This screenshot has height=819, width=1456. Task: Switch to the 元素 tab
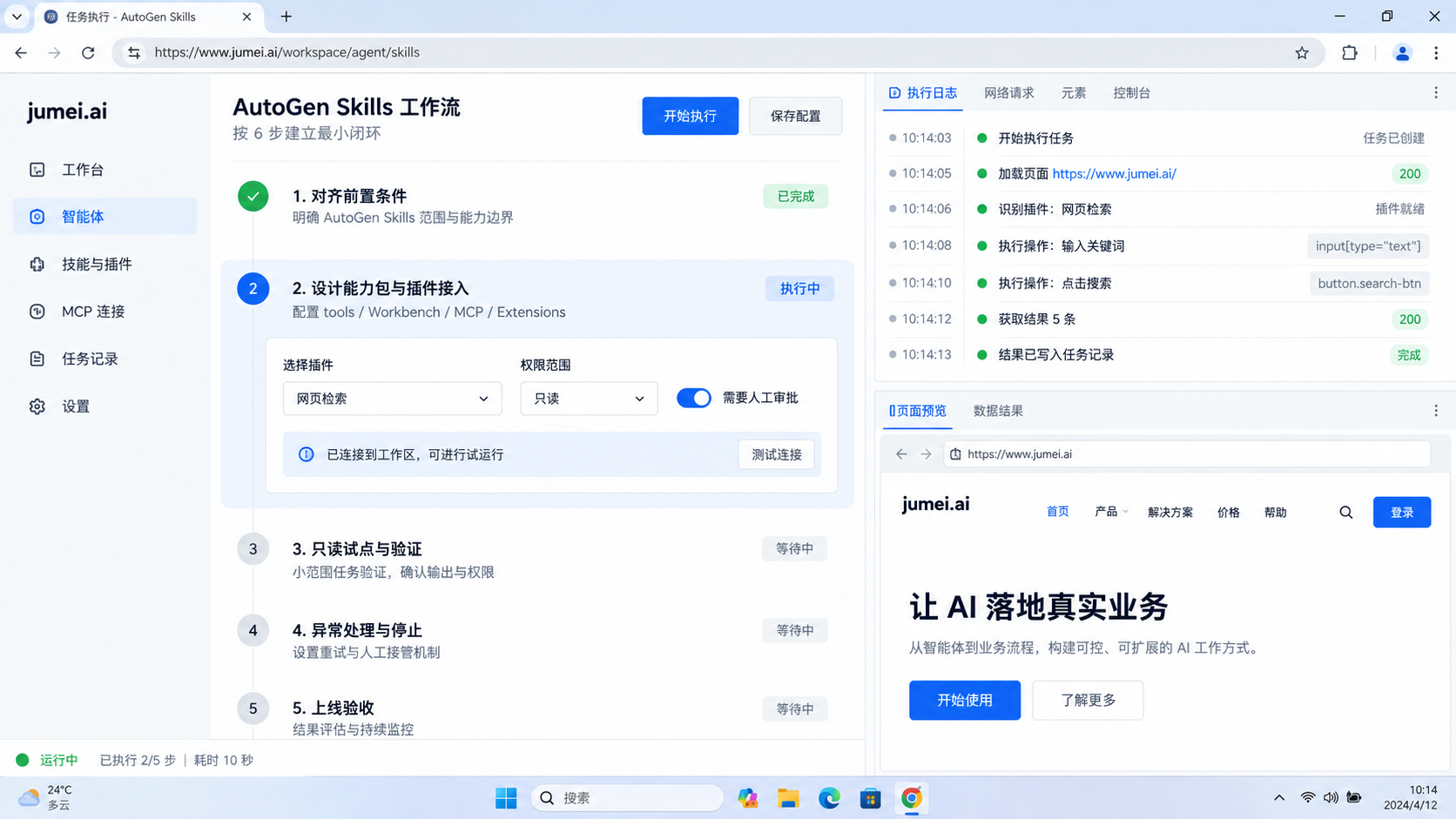pos(1074,93)
